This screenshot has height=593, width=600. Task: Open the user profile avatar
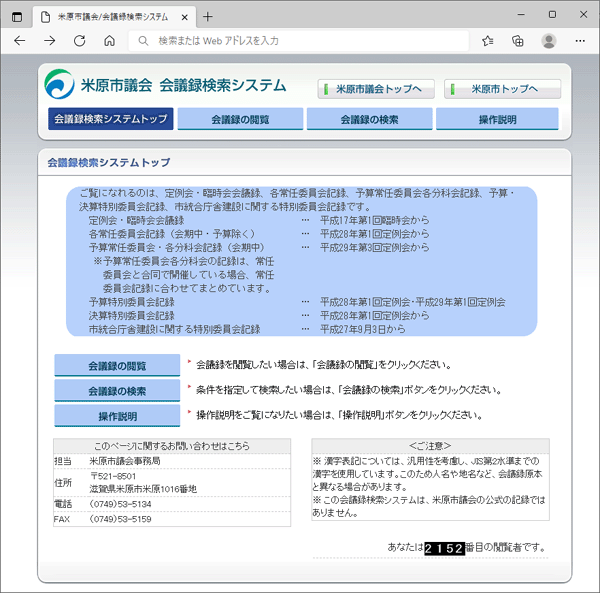pyautogui.click(x=549, y=41)
